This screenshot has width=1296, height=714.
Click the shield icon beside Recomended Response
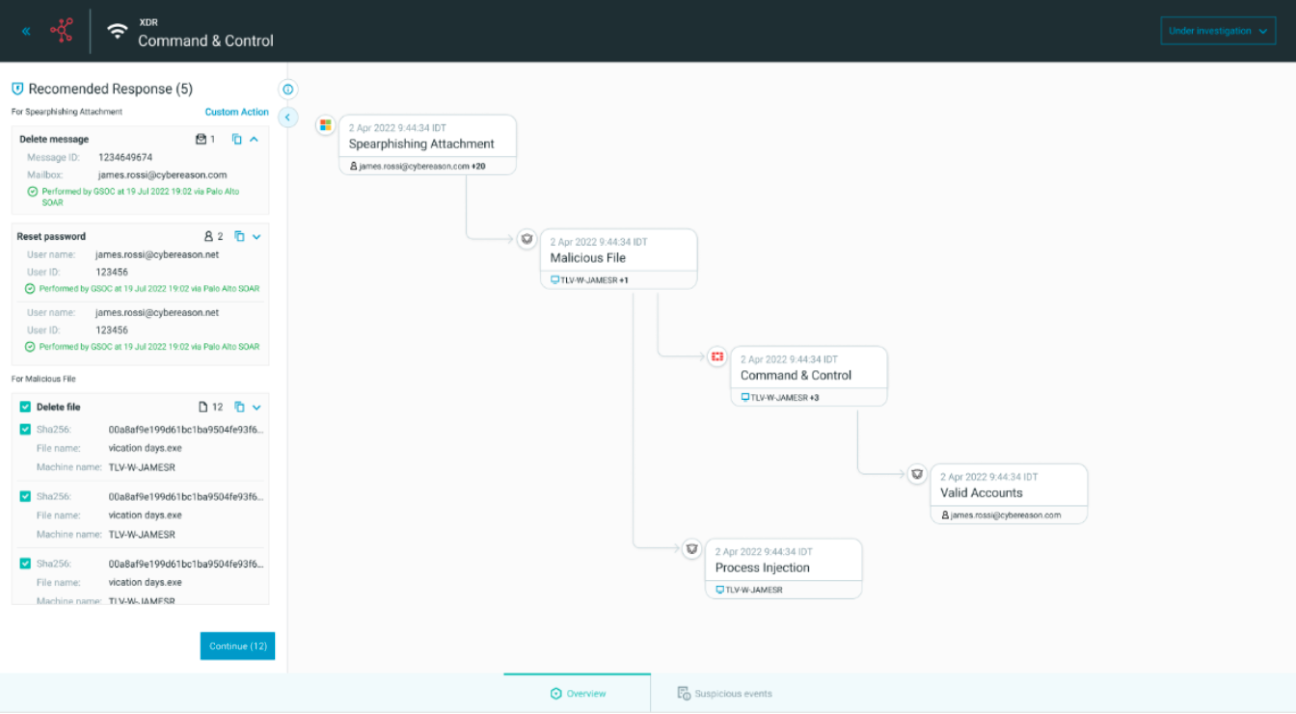(17, 88)
